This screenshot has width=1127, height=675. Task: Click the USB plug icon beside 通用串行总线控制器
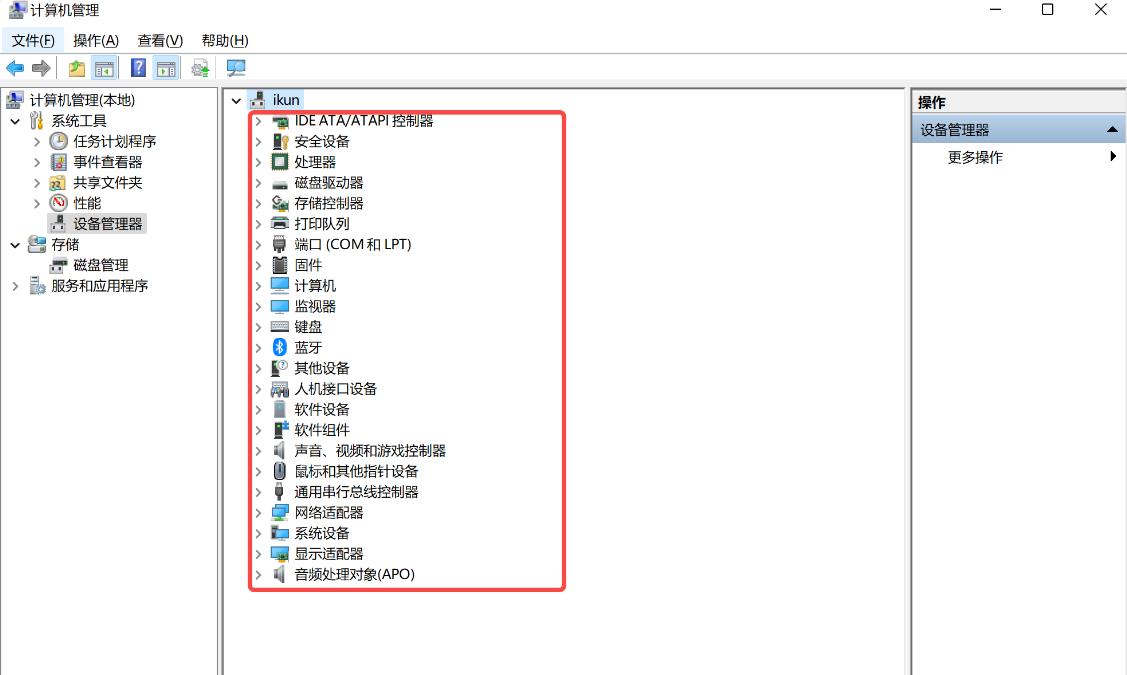(x=280, y=492)
